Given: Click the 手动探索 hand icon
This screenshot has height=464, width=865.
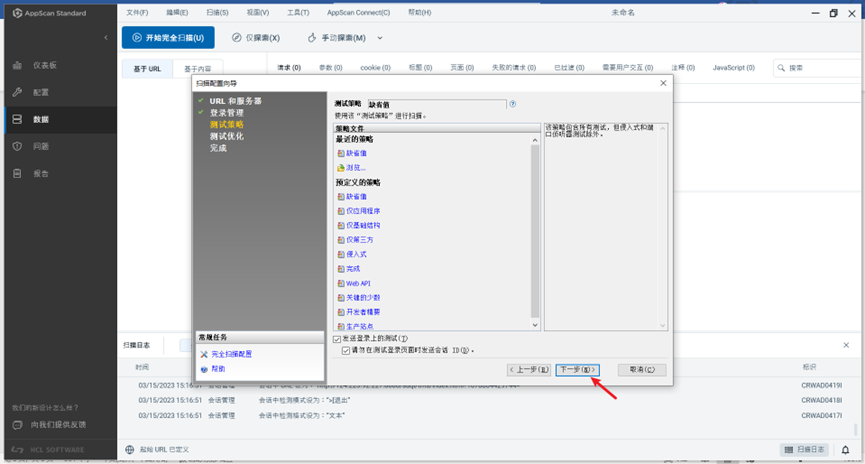Looking at the screenshot, I should click(312, 38).
